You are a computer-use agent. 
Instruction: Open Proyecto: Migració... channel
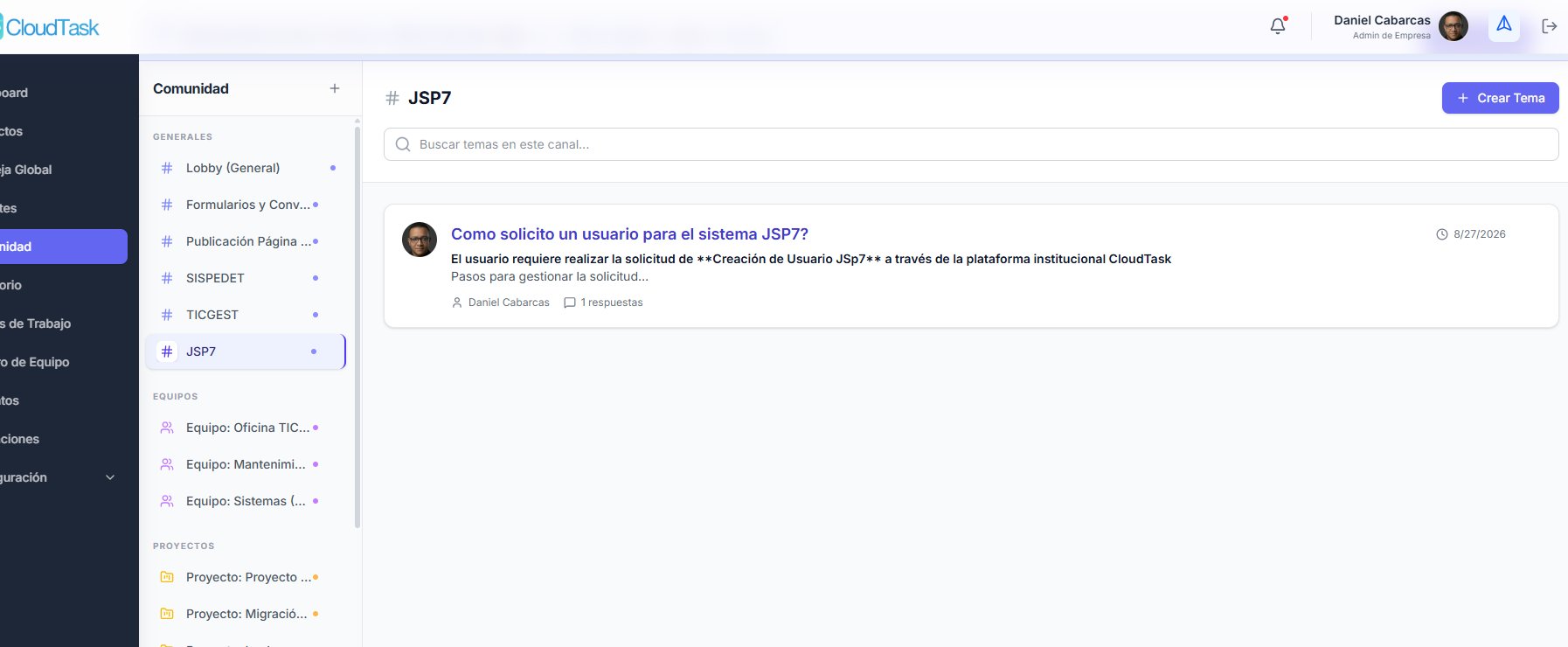(x=246, y=614)
